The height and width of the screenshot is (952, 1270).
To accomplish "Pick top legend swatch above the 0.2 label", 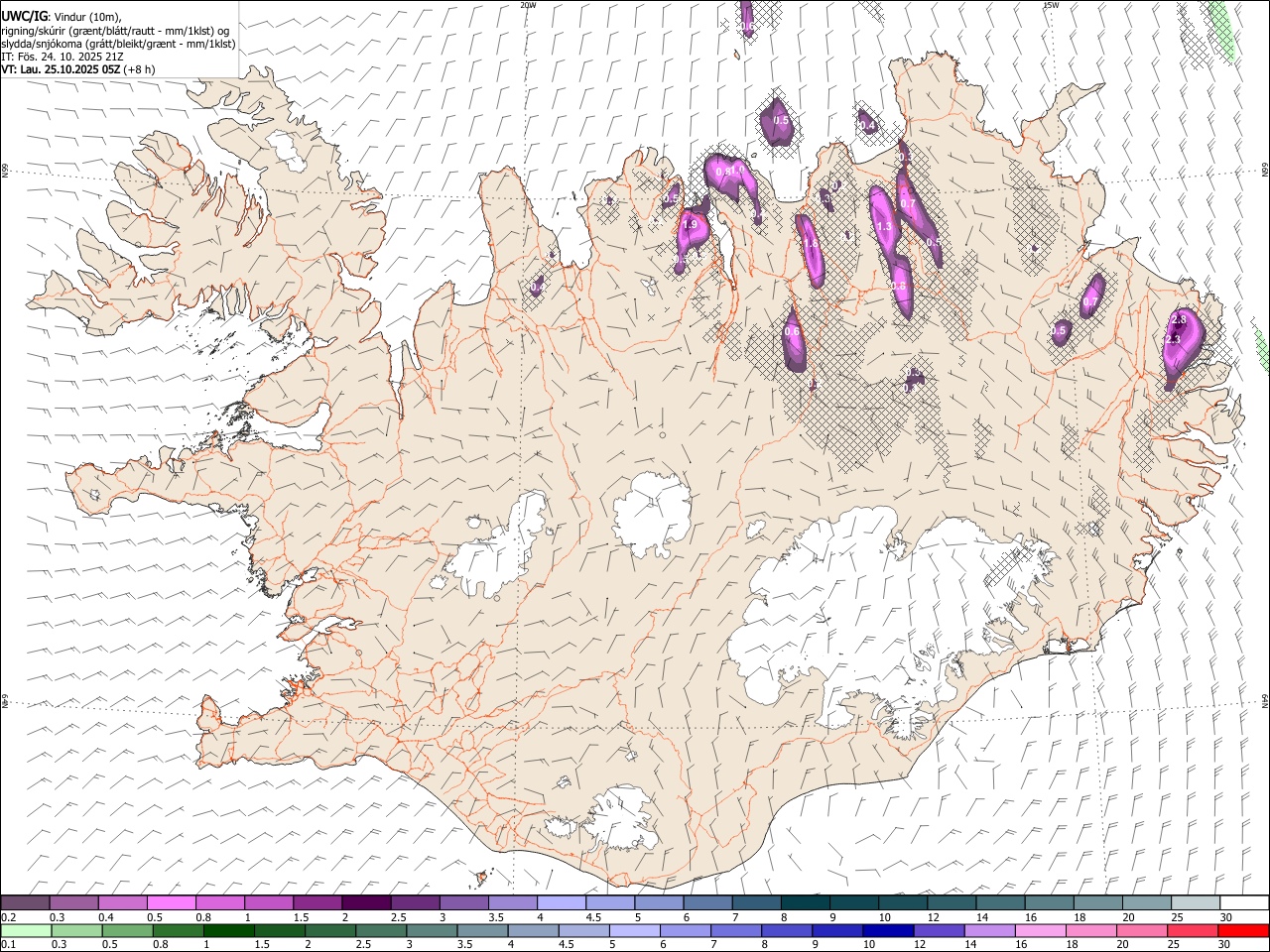I will pyautogui.click(x=25, y=903).
